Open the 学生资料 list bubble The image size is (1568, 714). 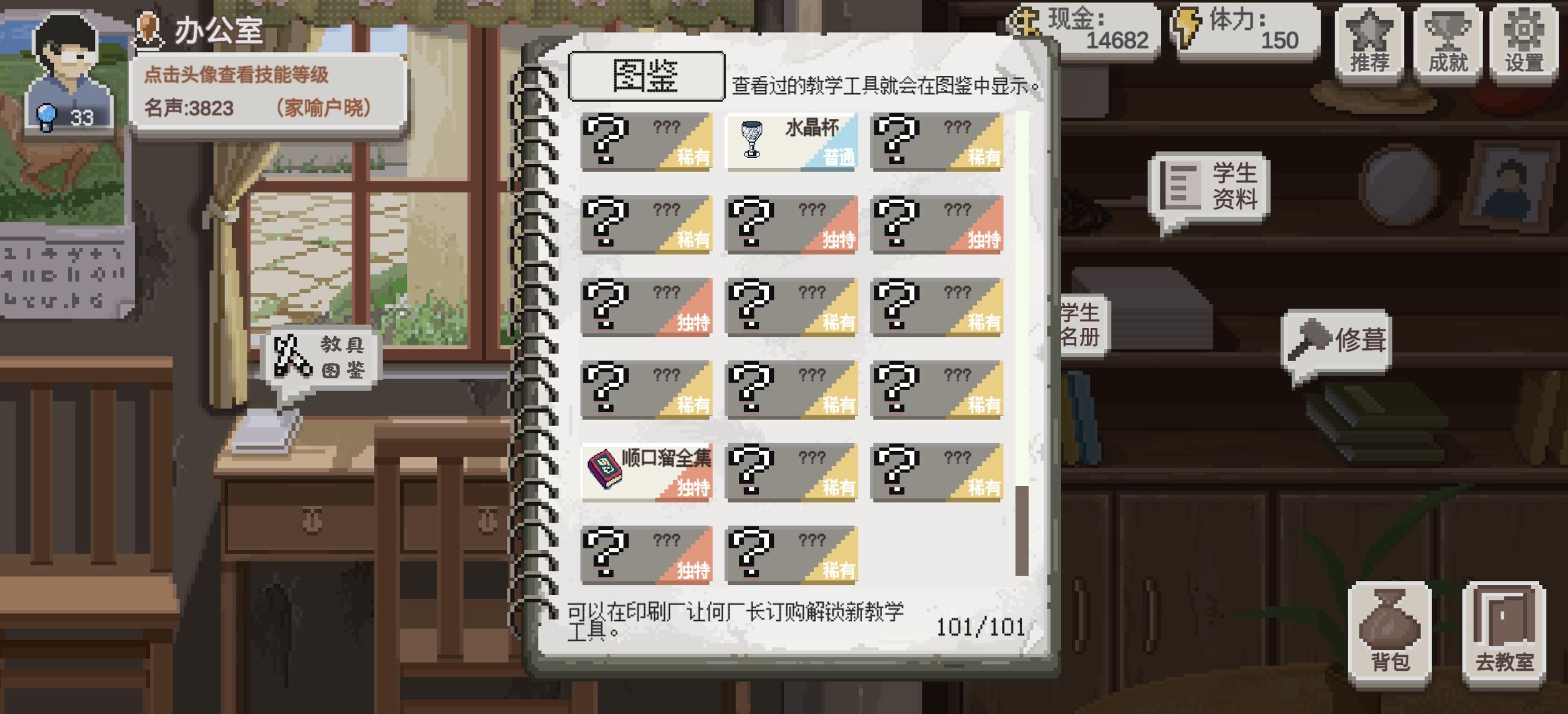[1209, 186]
